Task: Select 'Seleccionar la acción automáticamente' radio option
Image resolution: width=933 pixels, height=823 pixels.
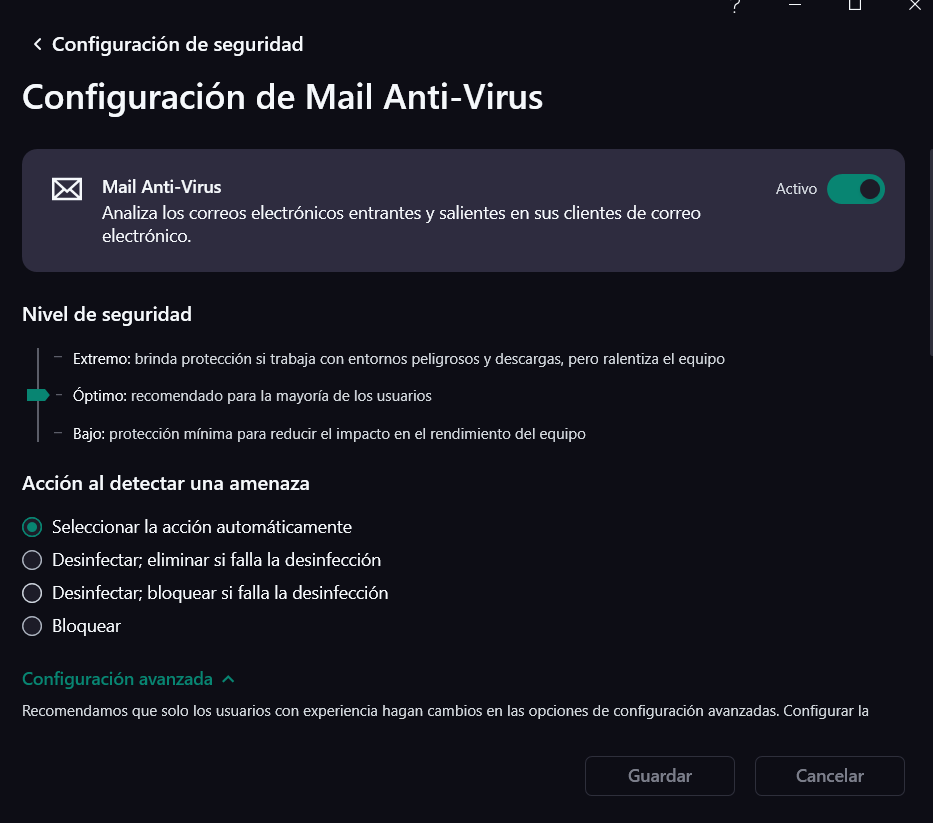Action: pos(32,527)
